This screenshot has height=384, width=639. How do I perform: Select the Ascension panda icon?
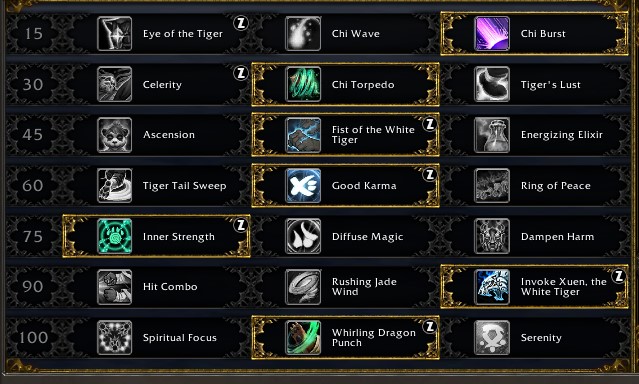pos(115,135)
